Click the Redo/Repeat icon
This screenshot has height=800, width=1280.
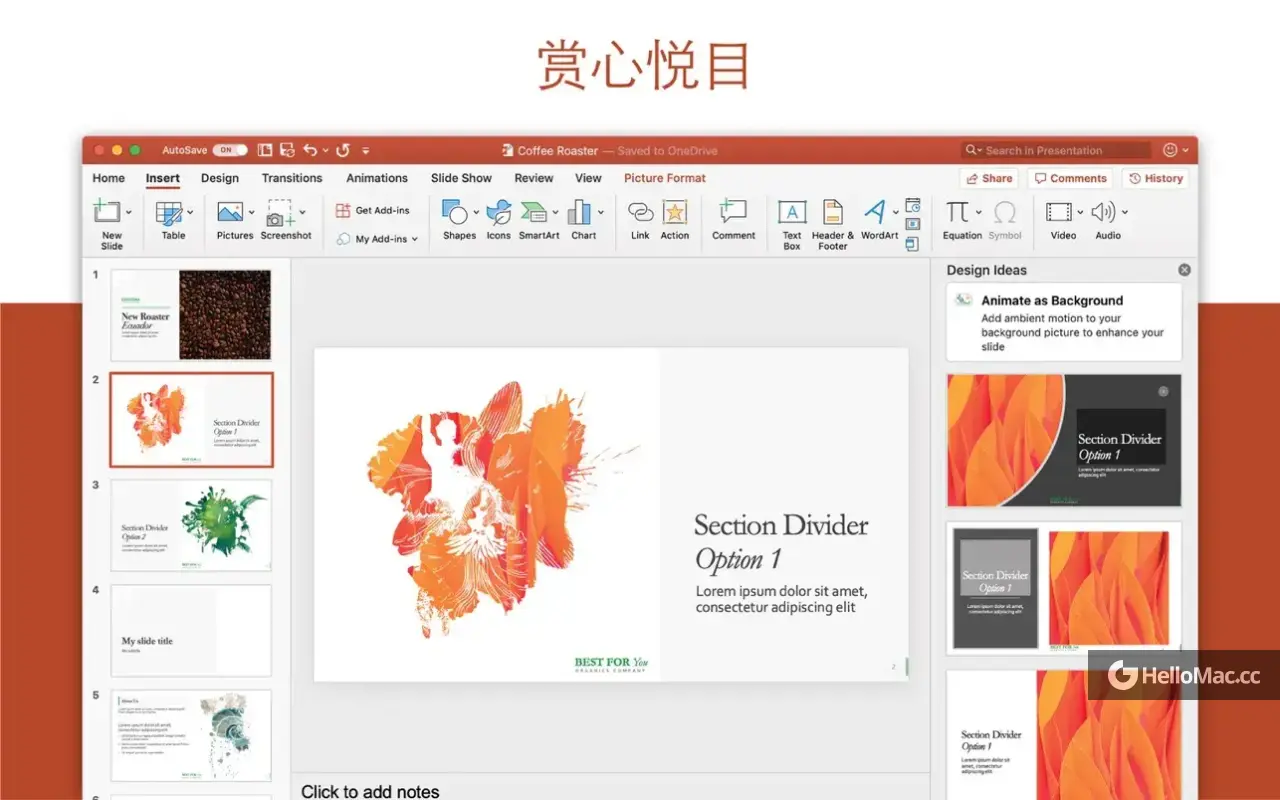(x=343, y=150)
